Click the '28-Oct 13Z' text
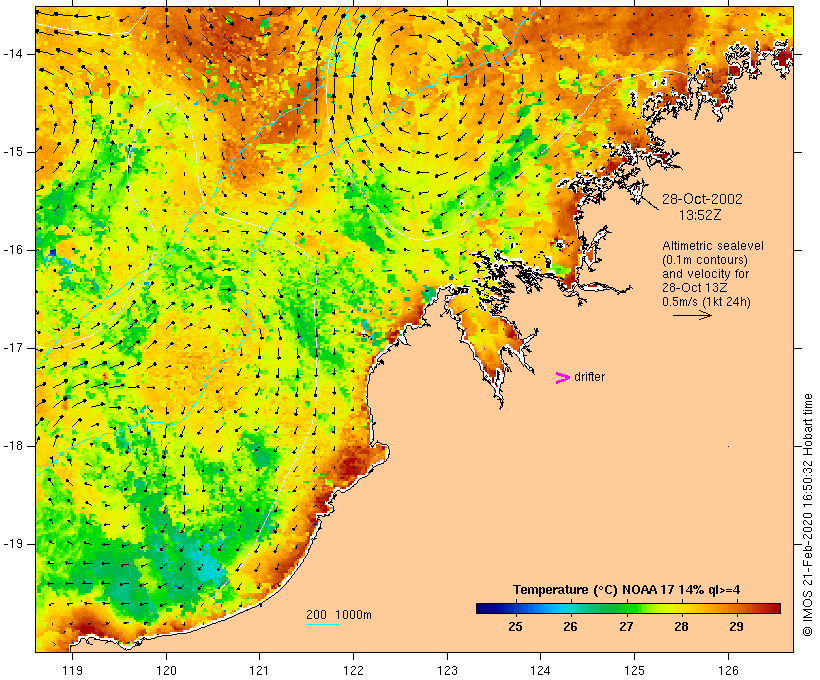820x680 pixels. coord(694,288)
